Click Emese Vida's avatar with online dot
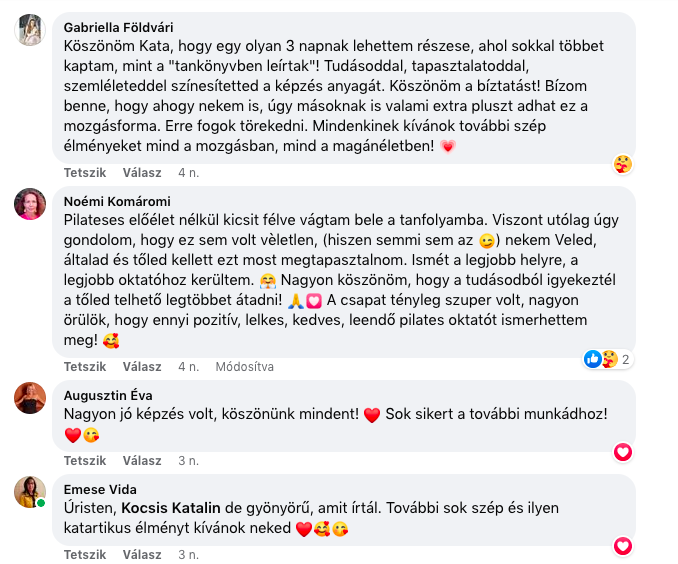The image size is (678, 564). [30, 492]
